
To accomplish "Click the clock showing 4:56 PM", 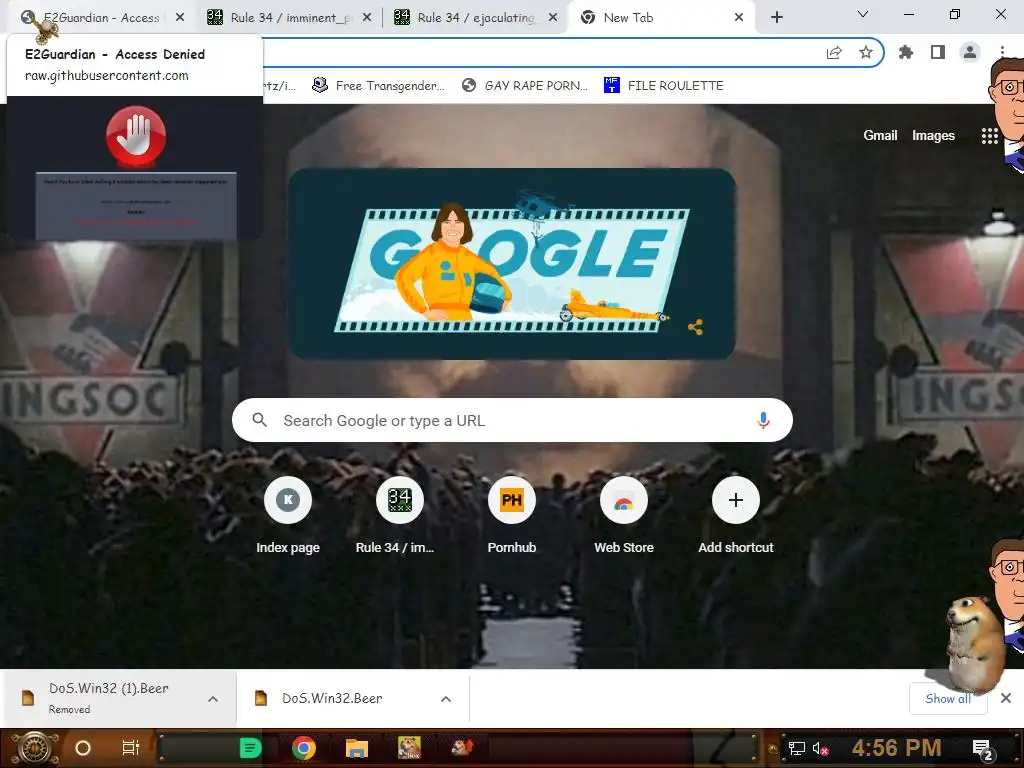I will coord(897,748).
